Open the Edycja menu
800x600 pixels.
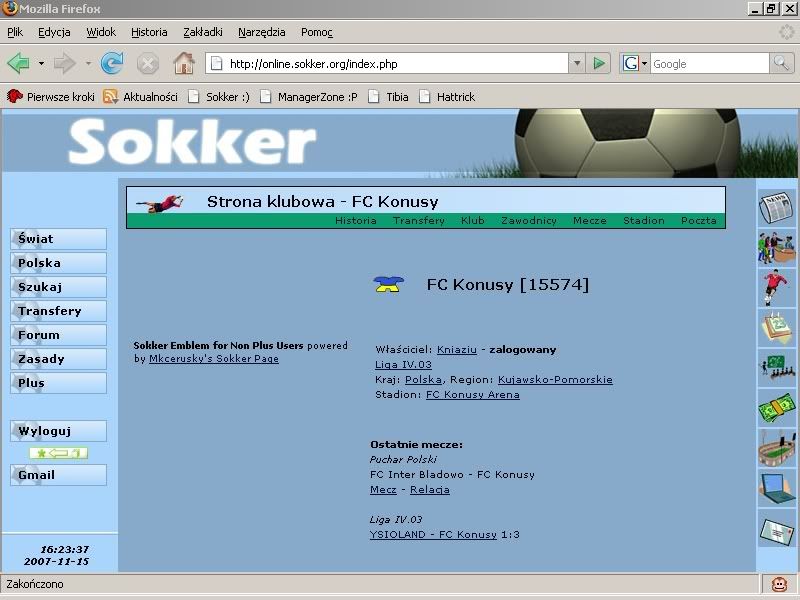pos(54,32)
